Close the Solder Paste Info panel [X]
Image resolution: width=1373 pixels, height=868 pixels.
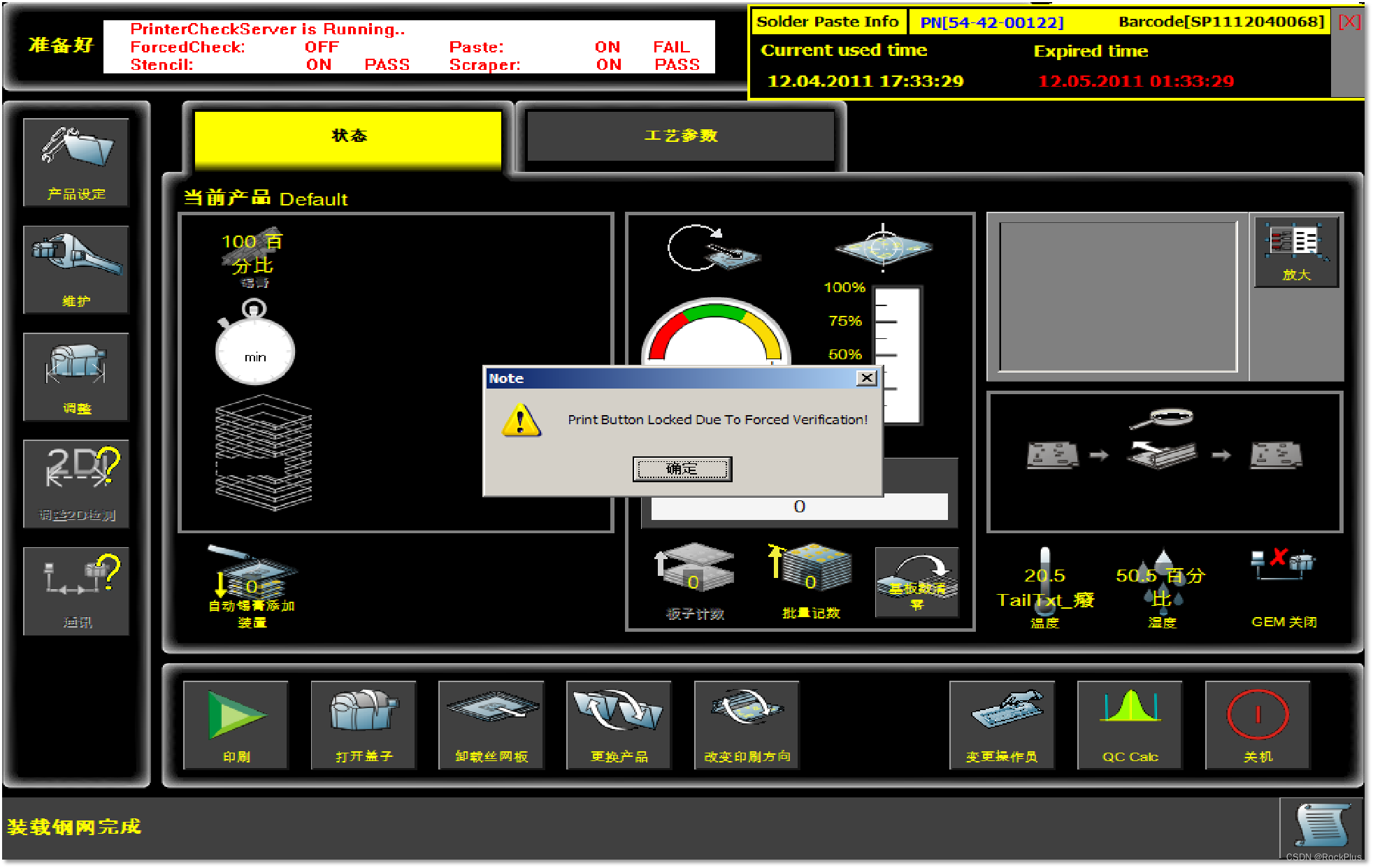1349,22
